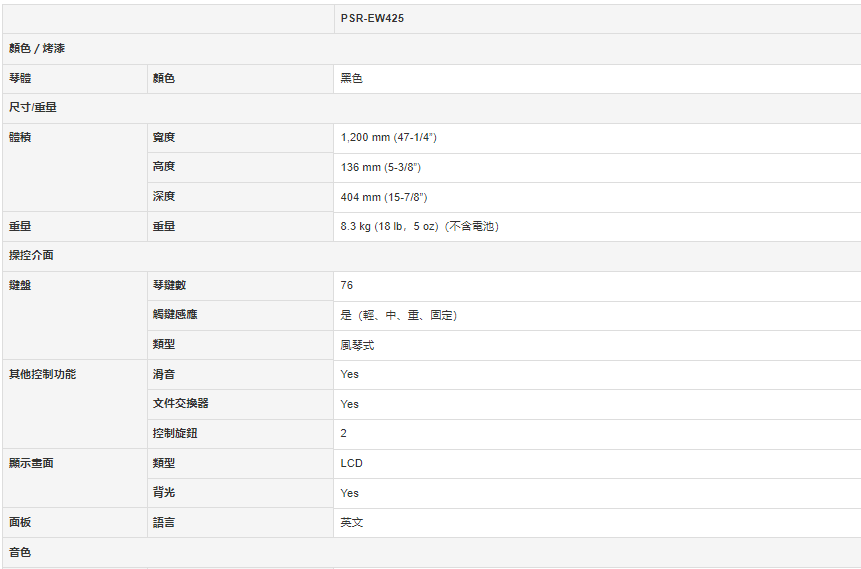861x569 pixels.
Task: Click the 琴體 row label
Action: pos(20,78)
